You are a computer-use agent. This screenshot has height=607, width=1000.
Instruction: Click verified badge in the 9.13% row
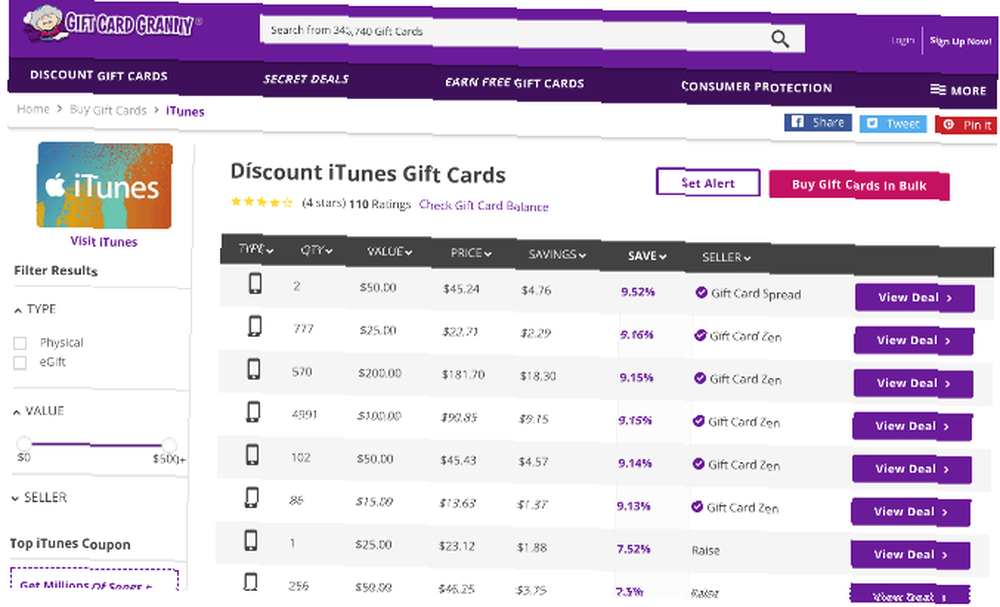[x=697, y=506]
